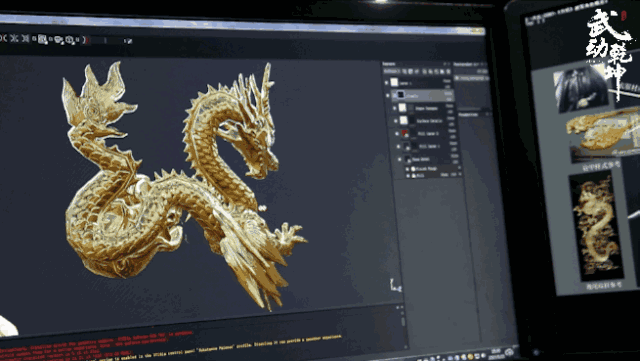Image resolution: width=640 pixels, height=361 pixels.
Task: Click the checkbox icon right of toolbar slider
Action: point(129,41)
